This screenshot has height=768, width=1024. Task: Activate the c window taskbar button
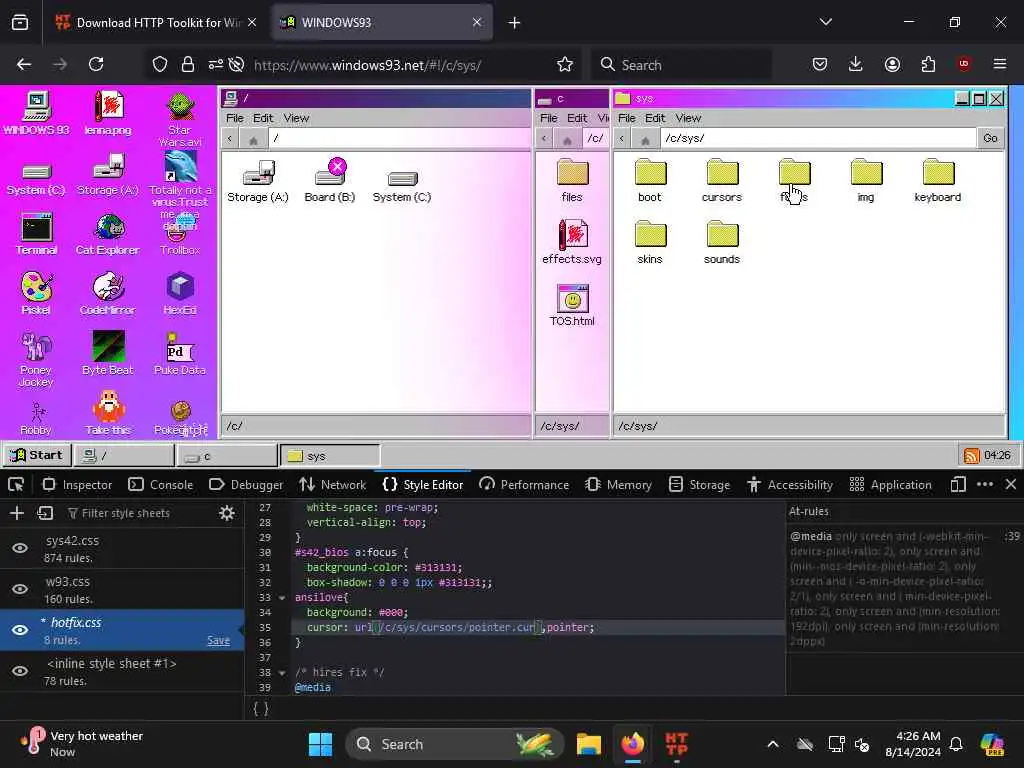227,456
